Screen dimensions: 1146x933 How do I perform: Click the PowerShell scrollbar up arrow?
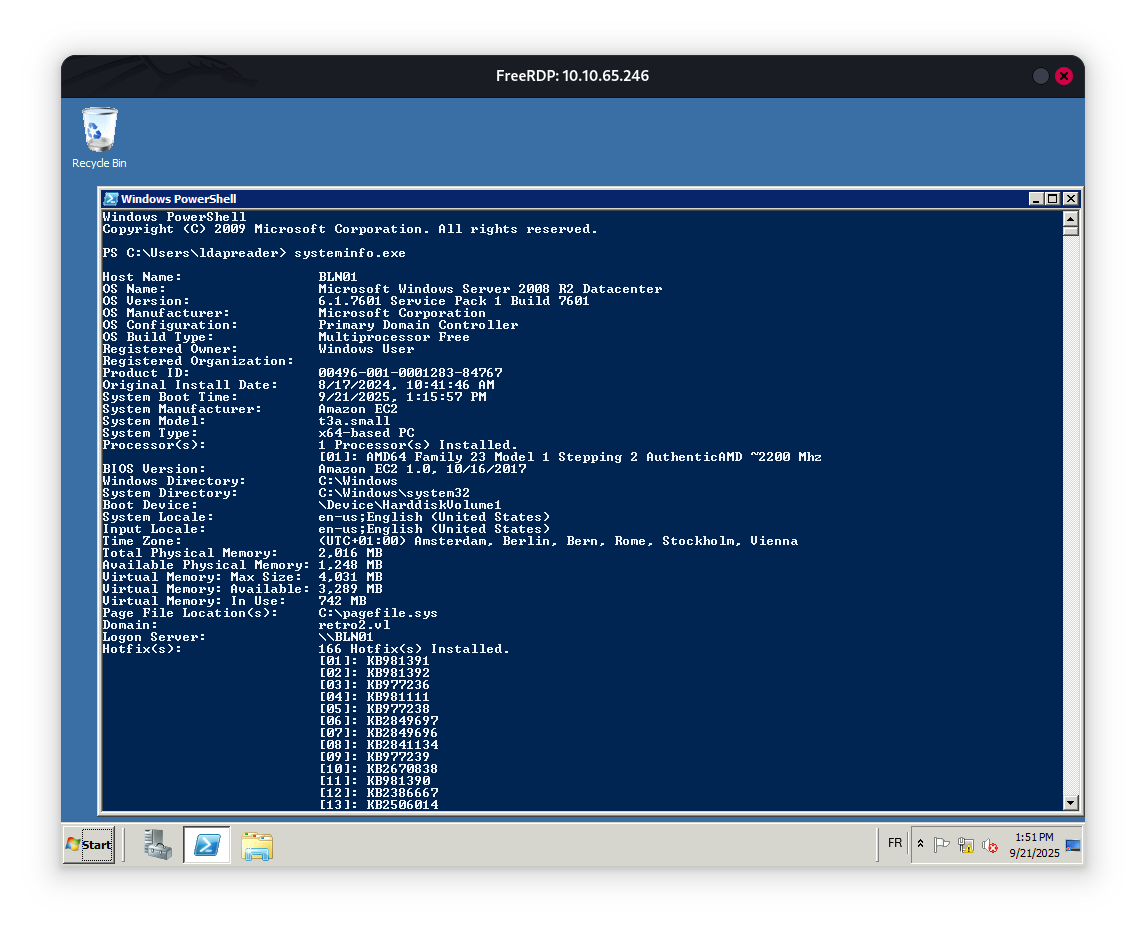point(1070,217)
